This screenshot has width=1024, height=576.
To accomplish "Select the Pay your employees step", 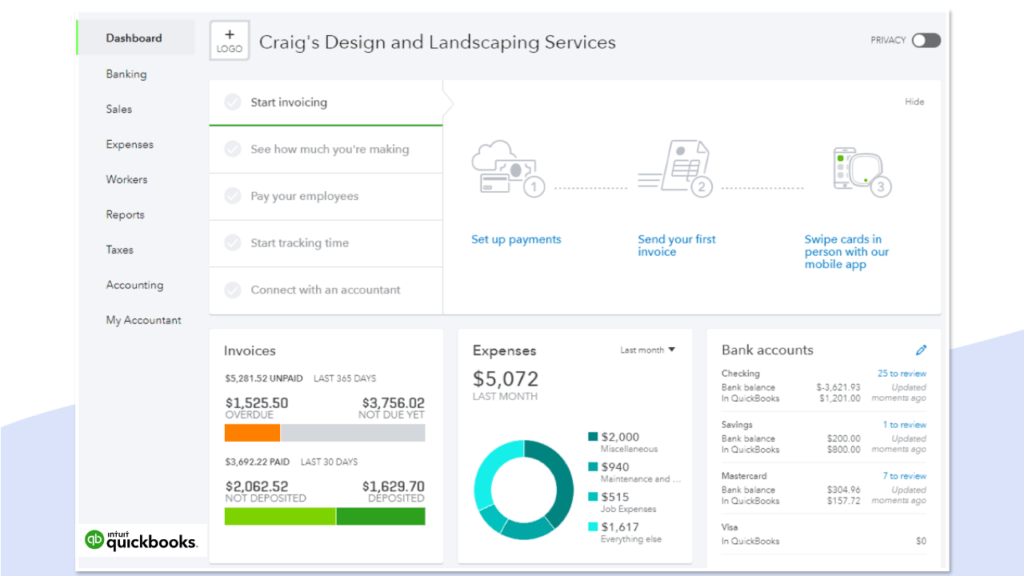I will [x=326, y=197].
